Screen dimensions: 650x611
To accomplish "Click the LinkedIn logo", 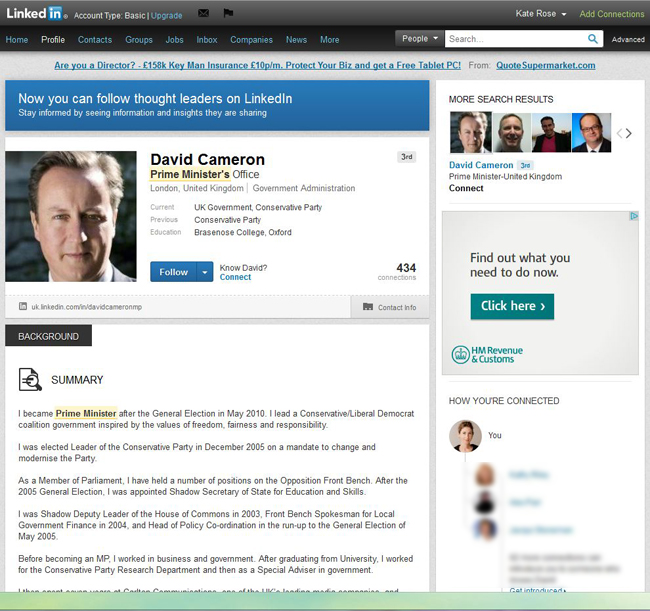I will pyautogui.click(x=36, y=14).
